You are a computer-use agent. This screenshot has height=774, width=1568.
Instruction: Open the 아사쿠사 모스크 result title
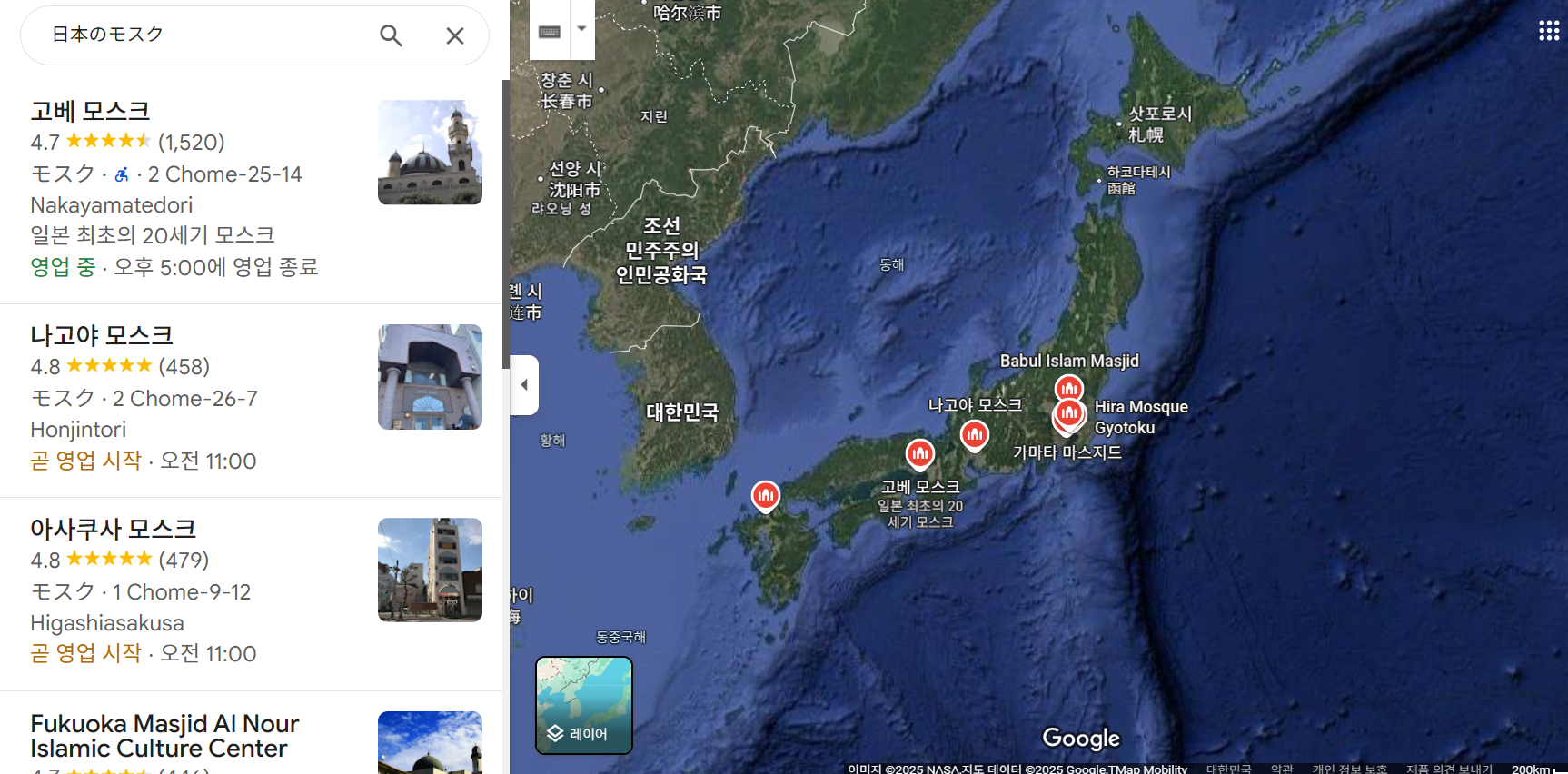[114, 529]
